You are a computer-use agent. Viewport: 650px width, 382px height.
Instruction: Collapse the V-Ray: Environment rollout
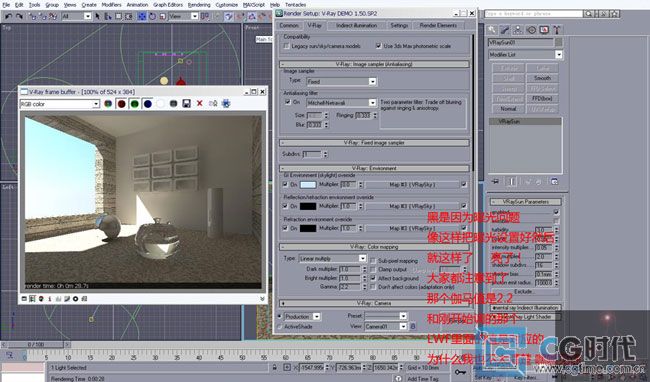coord(374,168)
